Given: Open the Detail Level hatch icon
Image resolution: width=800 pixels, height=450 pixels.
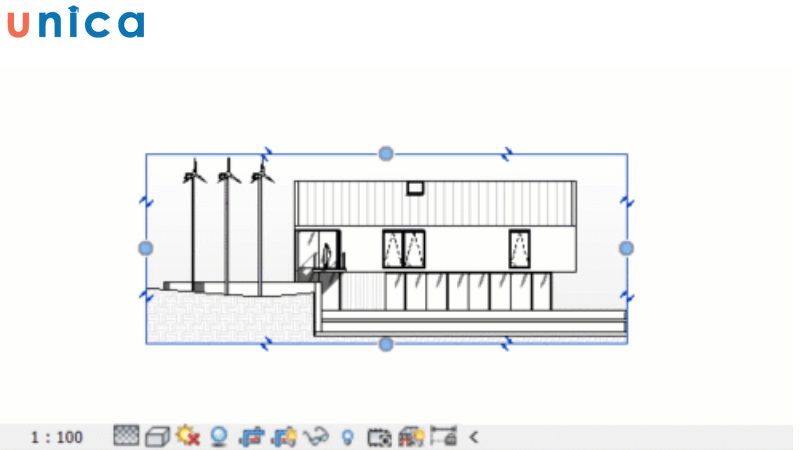Looking at the screenshot, I should pos(126,436).
